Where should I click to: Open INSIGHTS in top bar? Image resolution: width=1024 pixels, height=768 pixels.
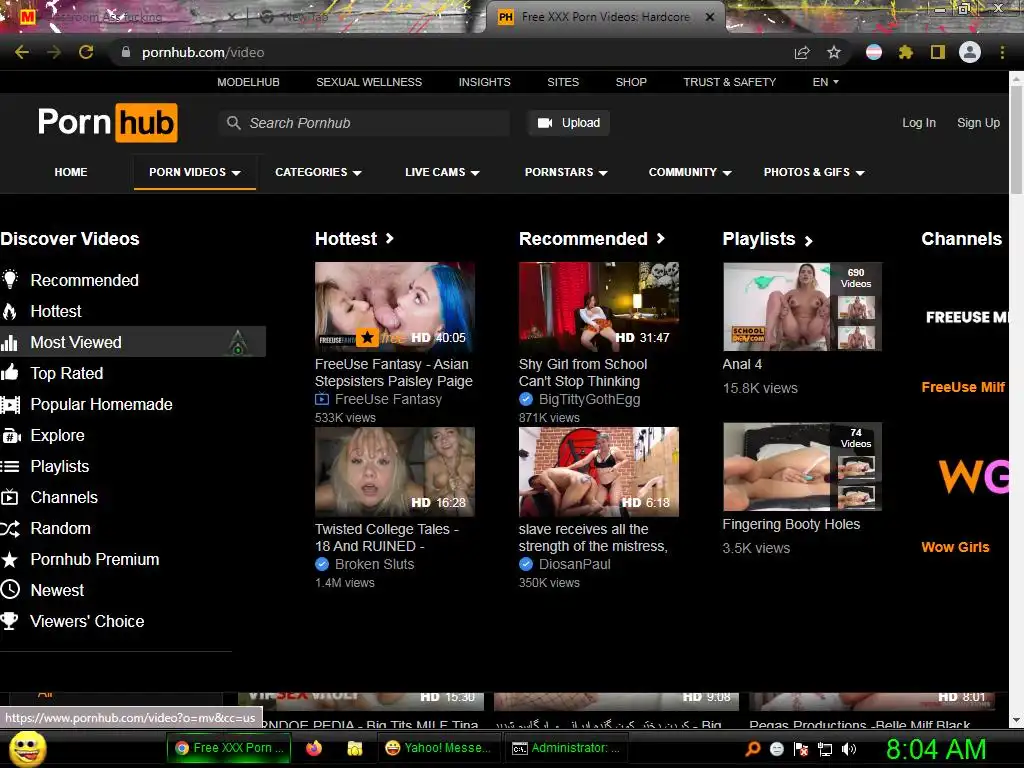click(x=485, y=82)
